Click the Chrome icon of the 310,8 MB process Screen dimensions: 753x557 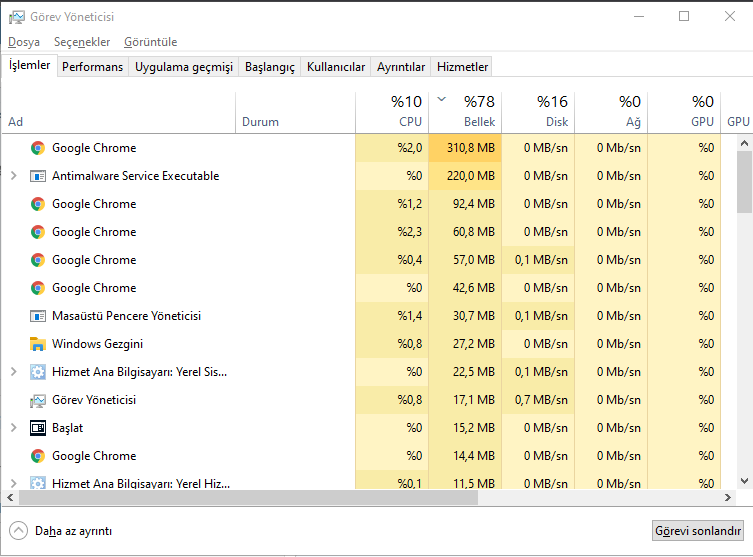coord(38,148)
